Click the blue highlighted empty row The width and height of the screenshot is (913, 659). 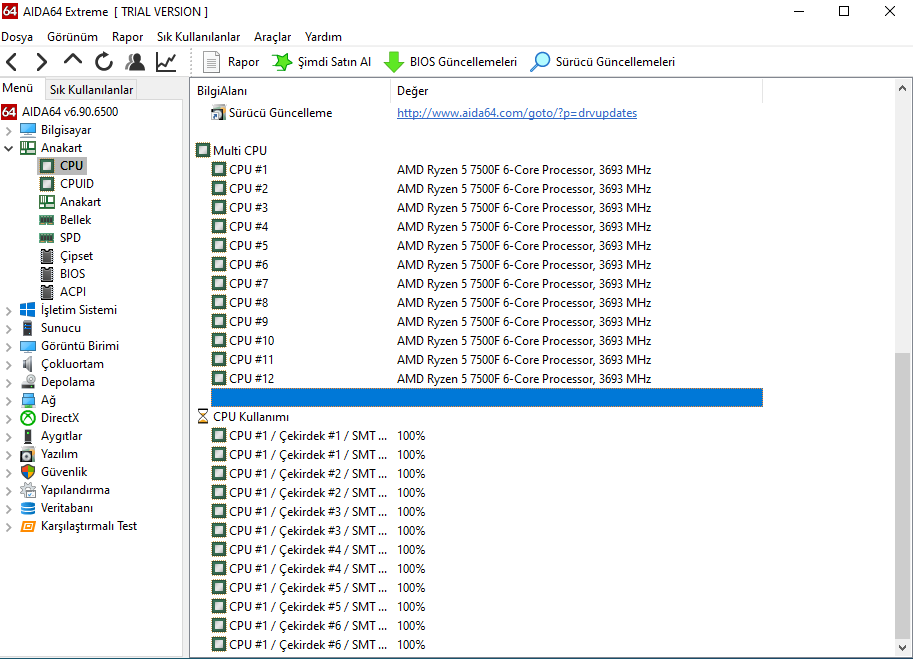[x=486, y=398]
